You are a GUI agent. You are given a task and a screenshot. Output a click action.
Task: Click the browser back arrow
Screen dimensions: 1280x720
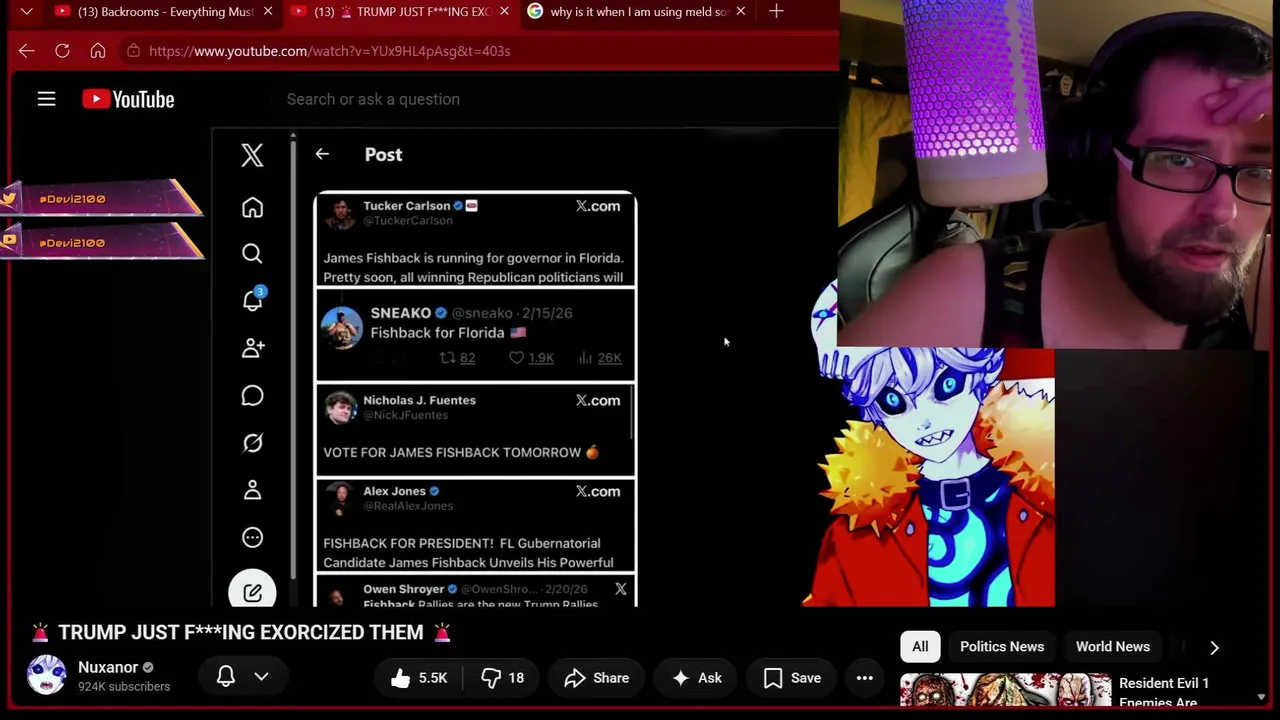pos(27,51)
